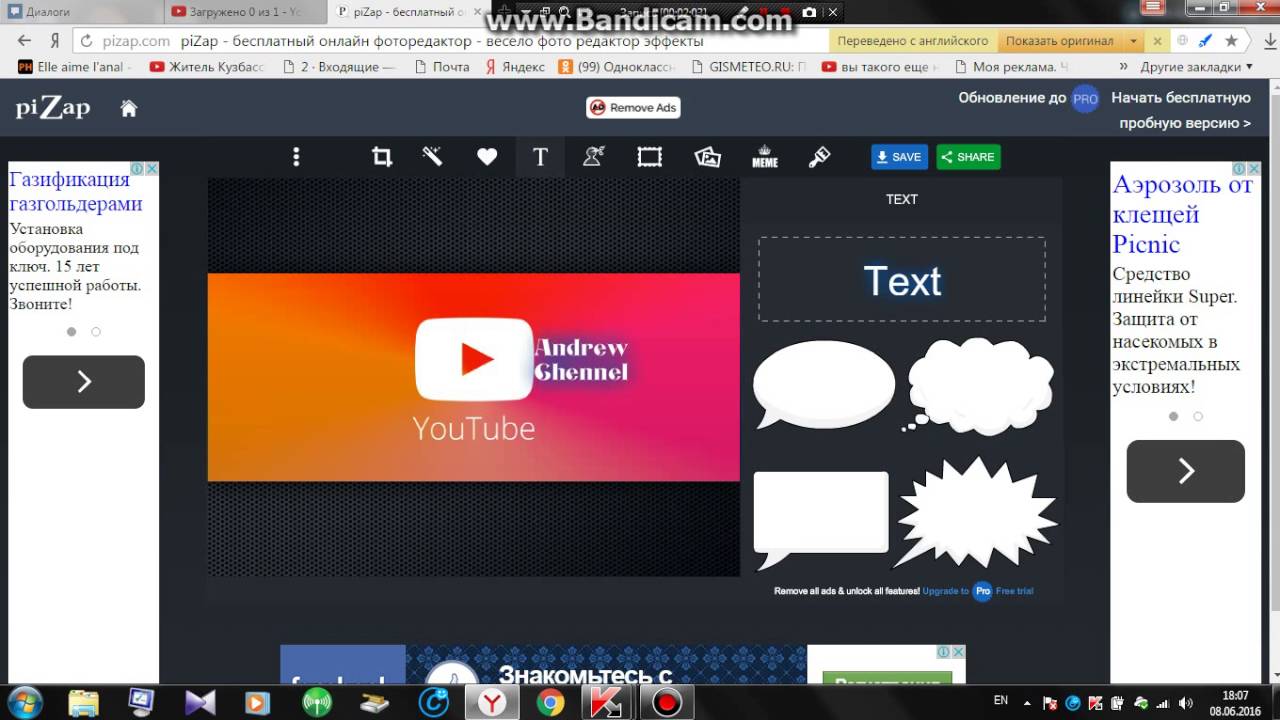Screen dimensions: 1280x720
Task: Open the Газификация газгольдерами ad link
Action: pyautogui.click(x=76, y=191)
